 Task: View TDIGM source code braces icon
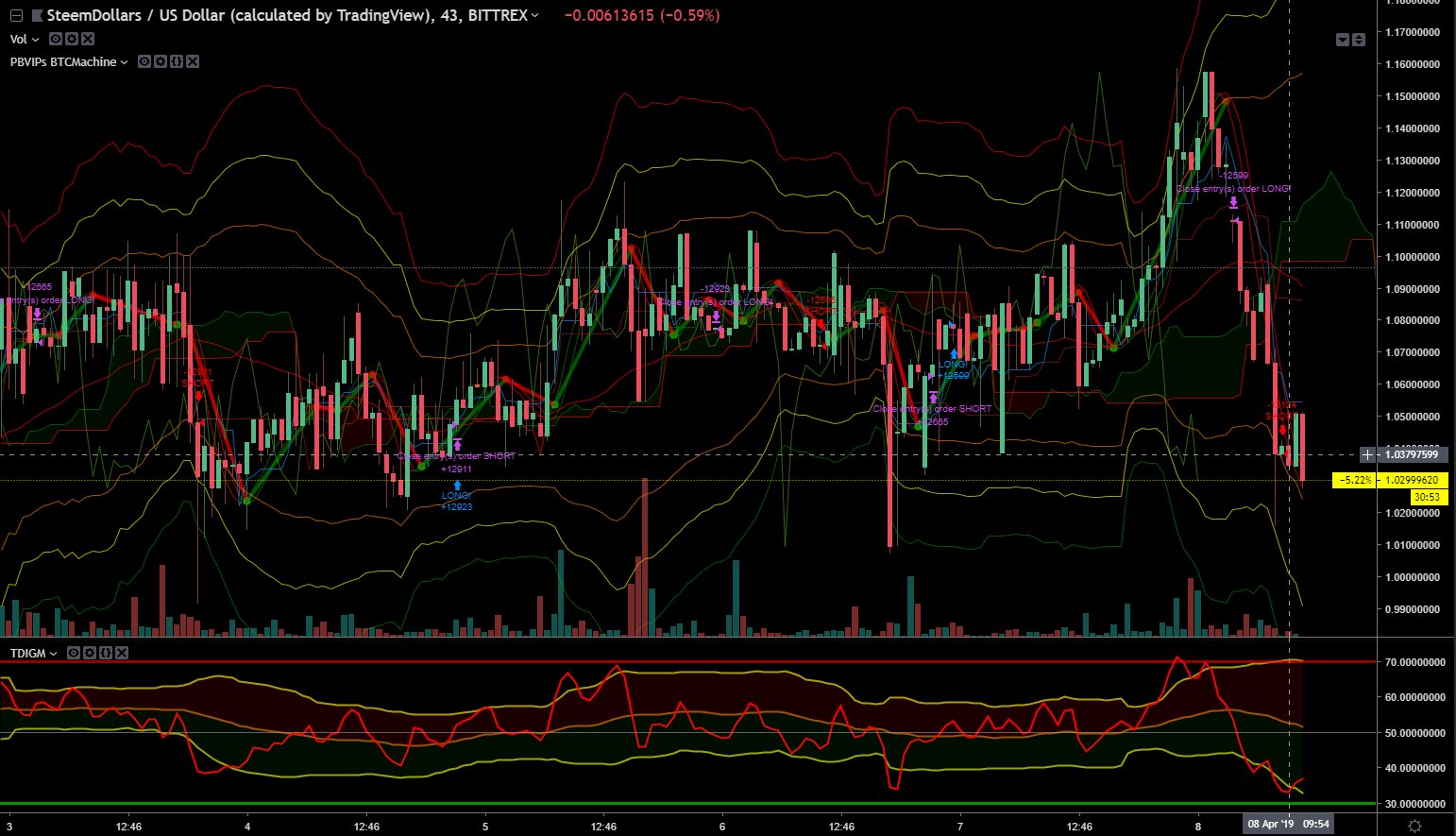106,653
